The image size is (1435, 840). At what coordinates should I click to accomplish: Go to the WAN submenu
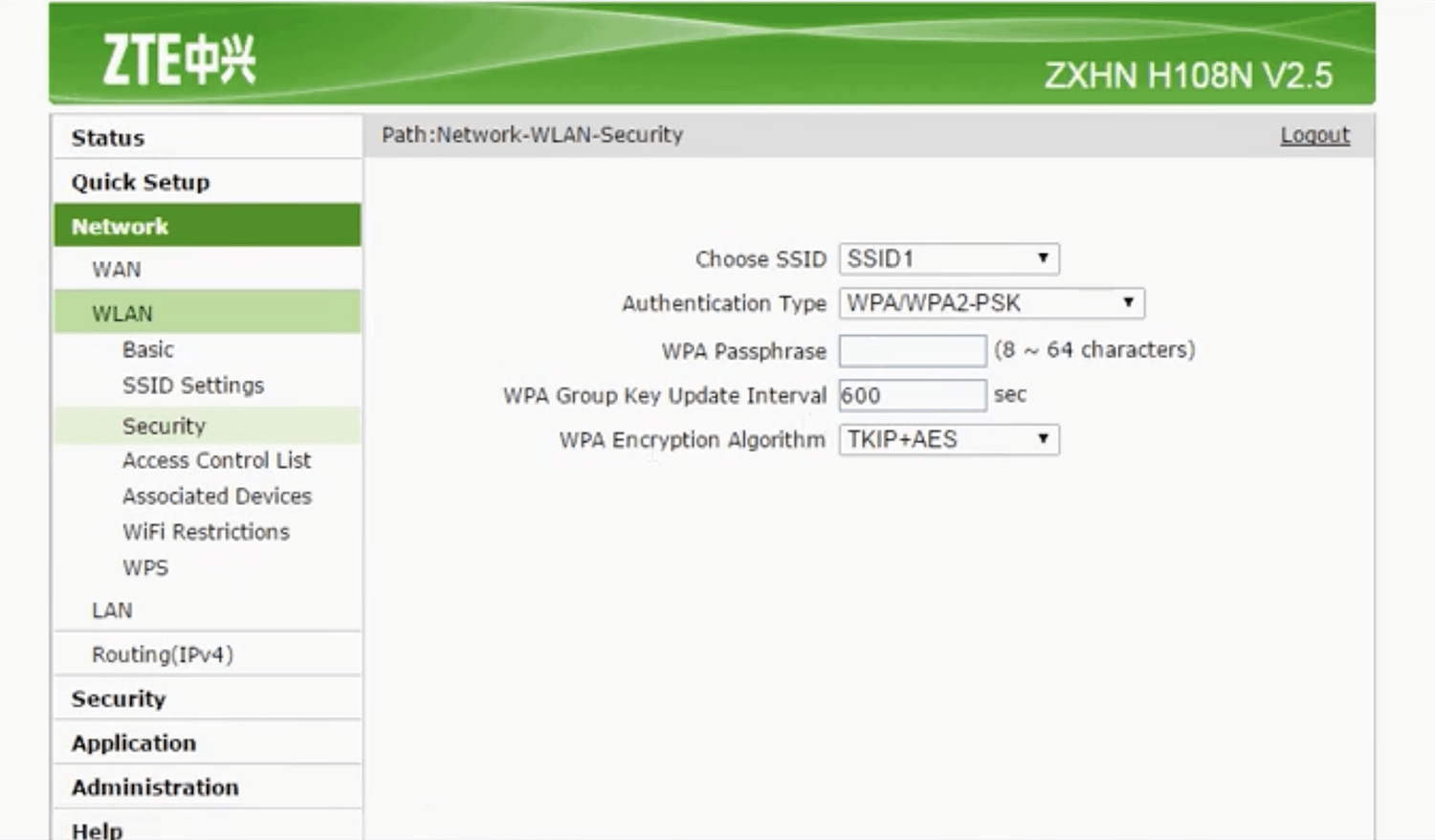pyautogui.click(x=117, y=270)
